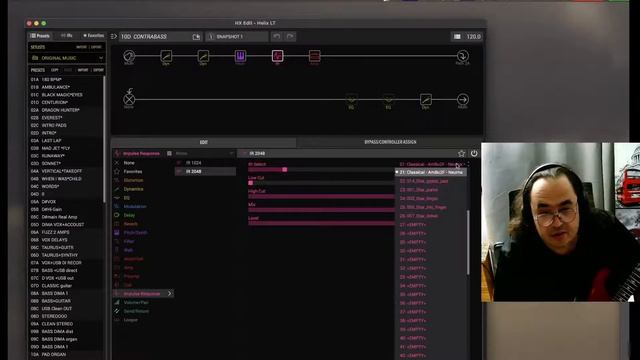
Task: Load preset 02A DRAGON HUNTER
Action: click(x=66, y=110)
